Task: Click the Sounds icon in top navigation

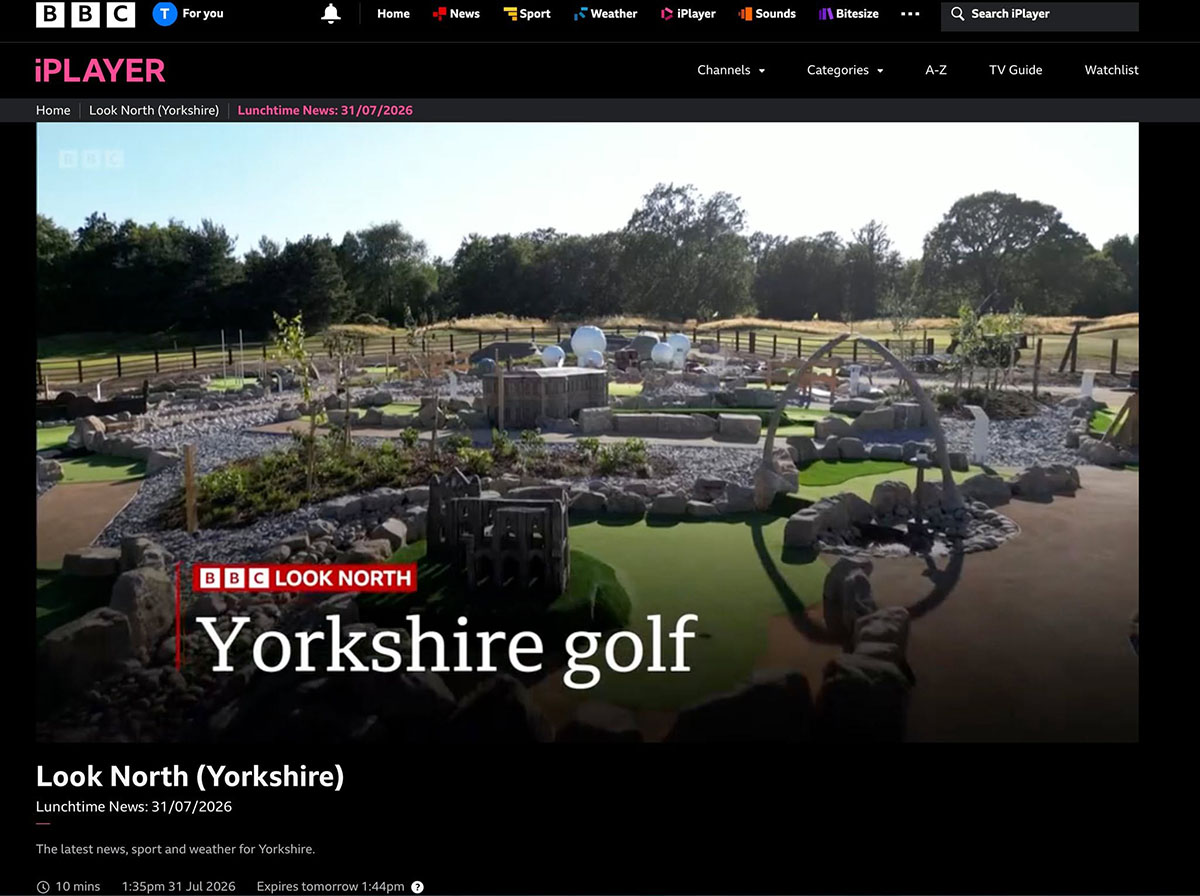Action: (x=745, y=14)
